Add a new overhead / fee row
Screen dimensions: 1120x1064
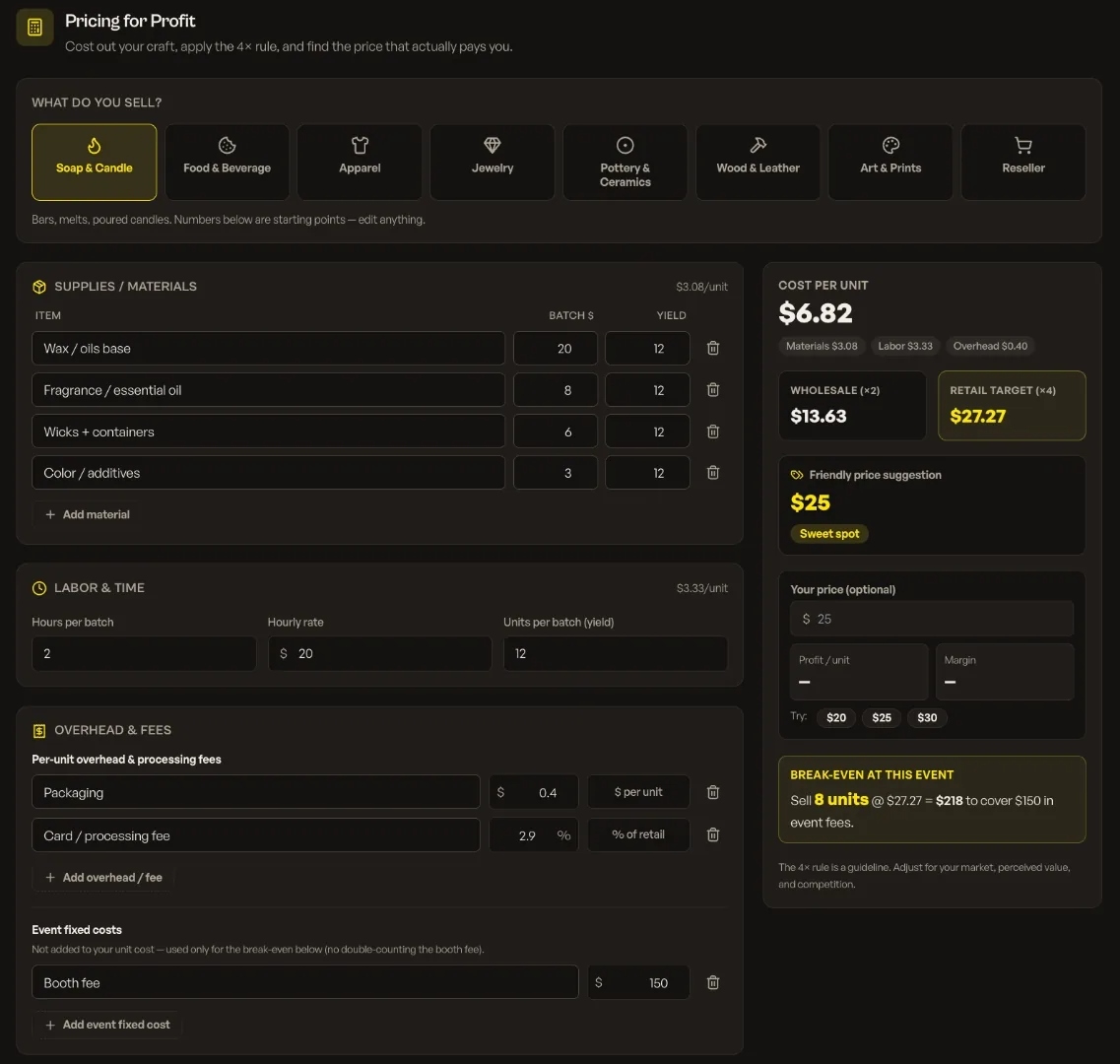[103, 878]
